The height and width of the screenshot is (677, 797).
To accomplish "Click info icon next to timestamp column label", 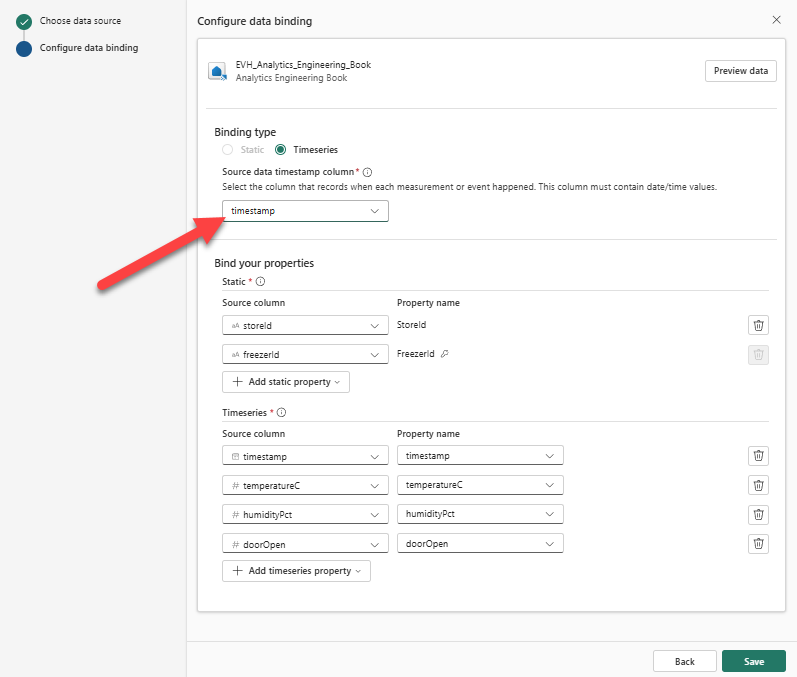I will click(x=367, y=172).
